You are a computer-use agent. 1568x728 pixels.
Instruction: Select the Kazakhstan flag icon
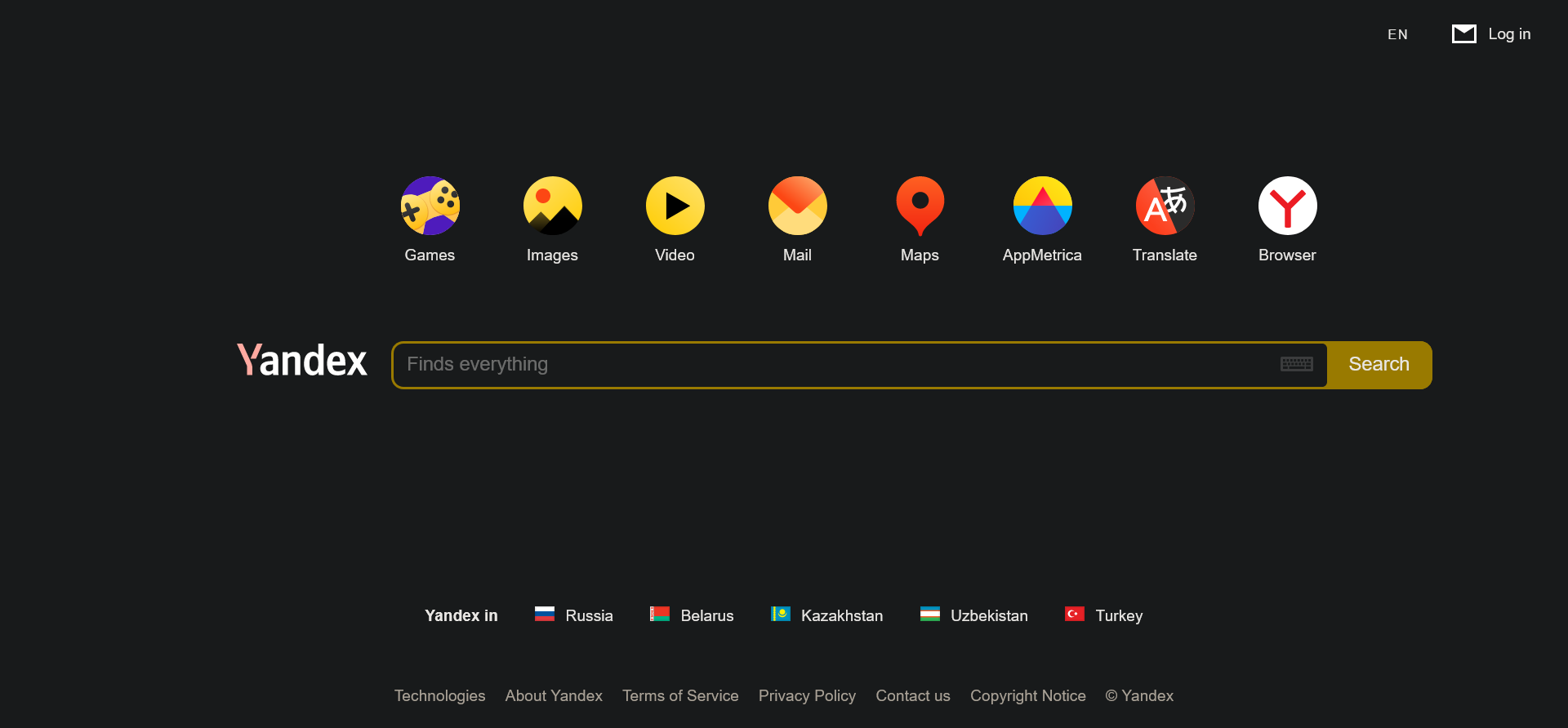780,614
